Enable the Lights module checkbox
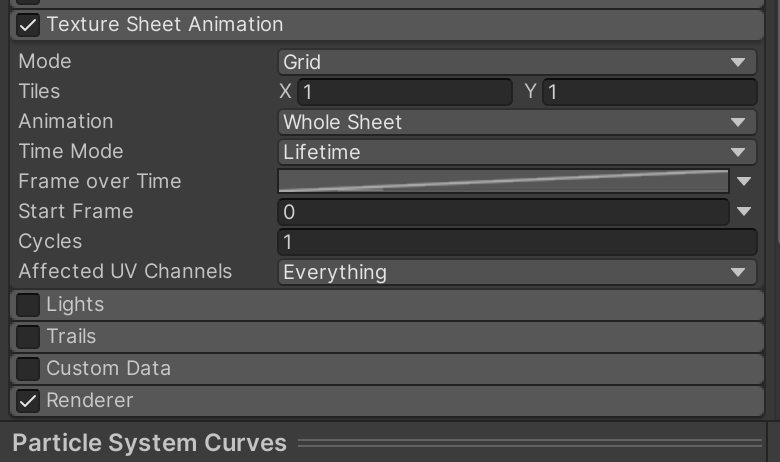Viewport: 780px width, 462px height. point(28,305)
